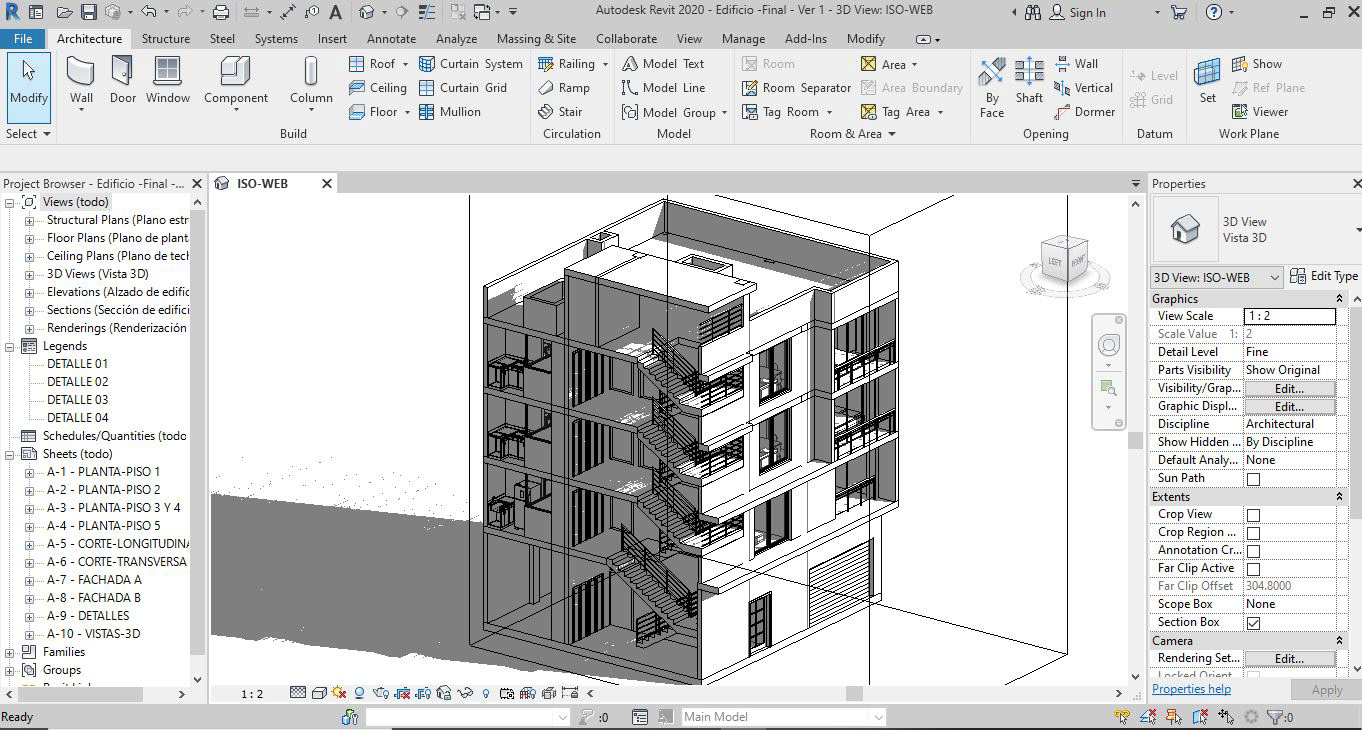
Task: Switch to the Massing & Site tab
Action: 536,38
